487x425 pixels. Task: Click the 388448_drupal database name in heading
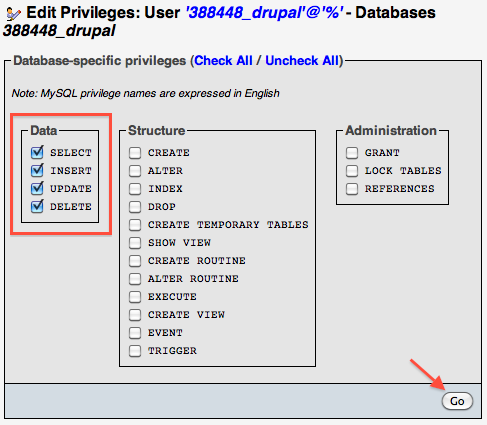pyautogui.click(x=59, y=31)
